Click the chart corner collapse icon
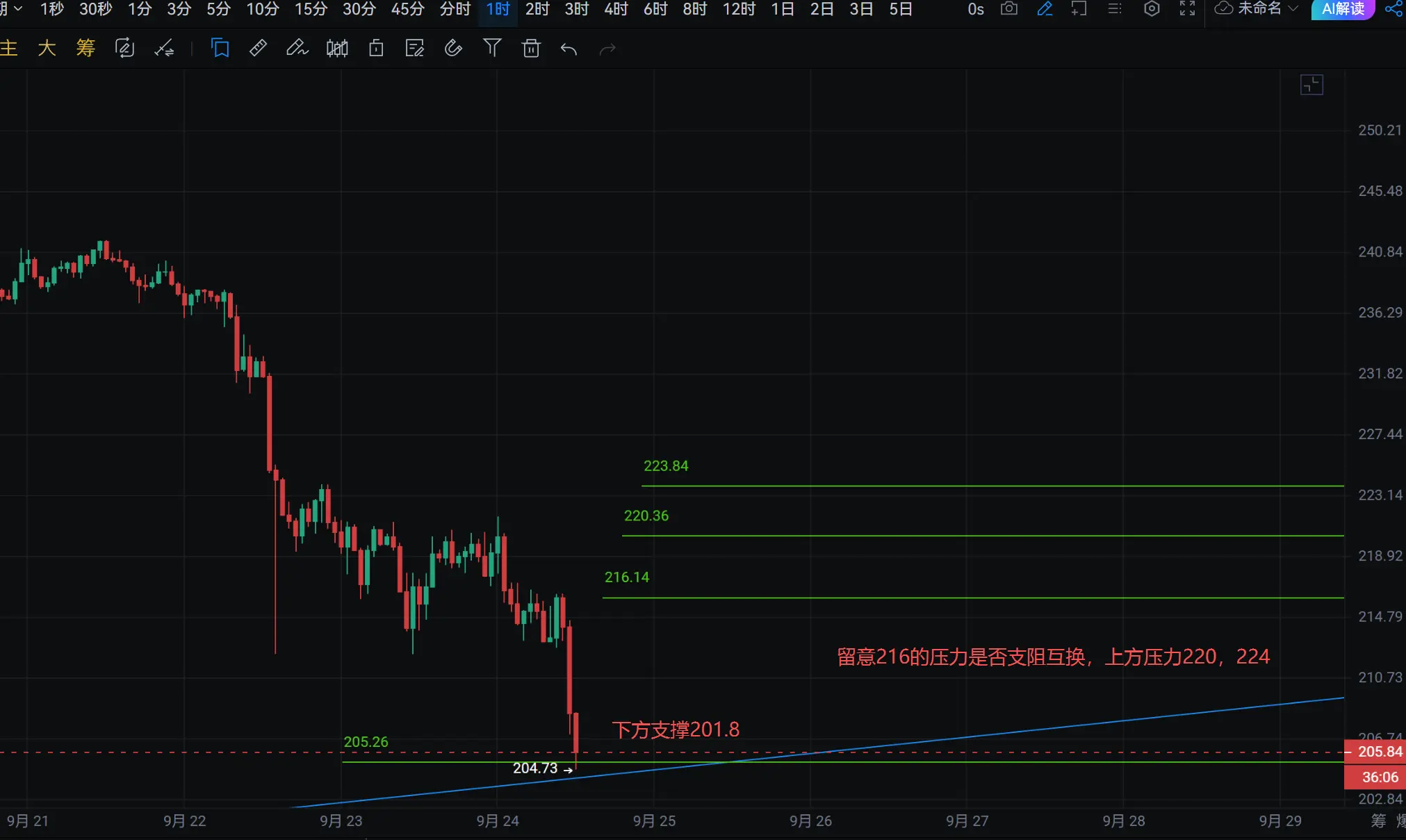This screenshot has width=1406, height=840. [1311, 85]
